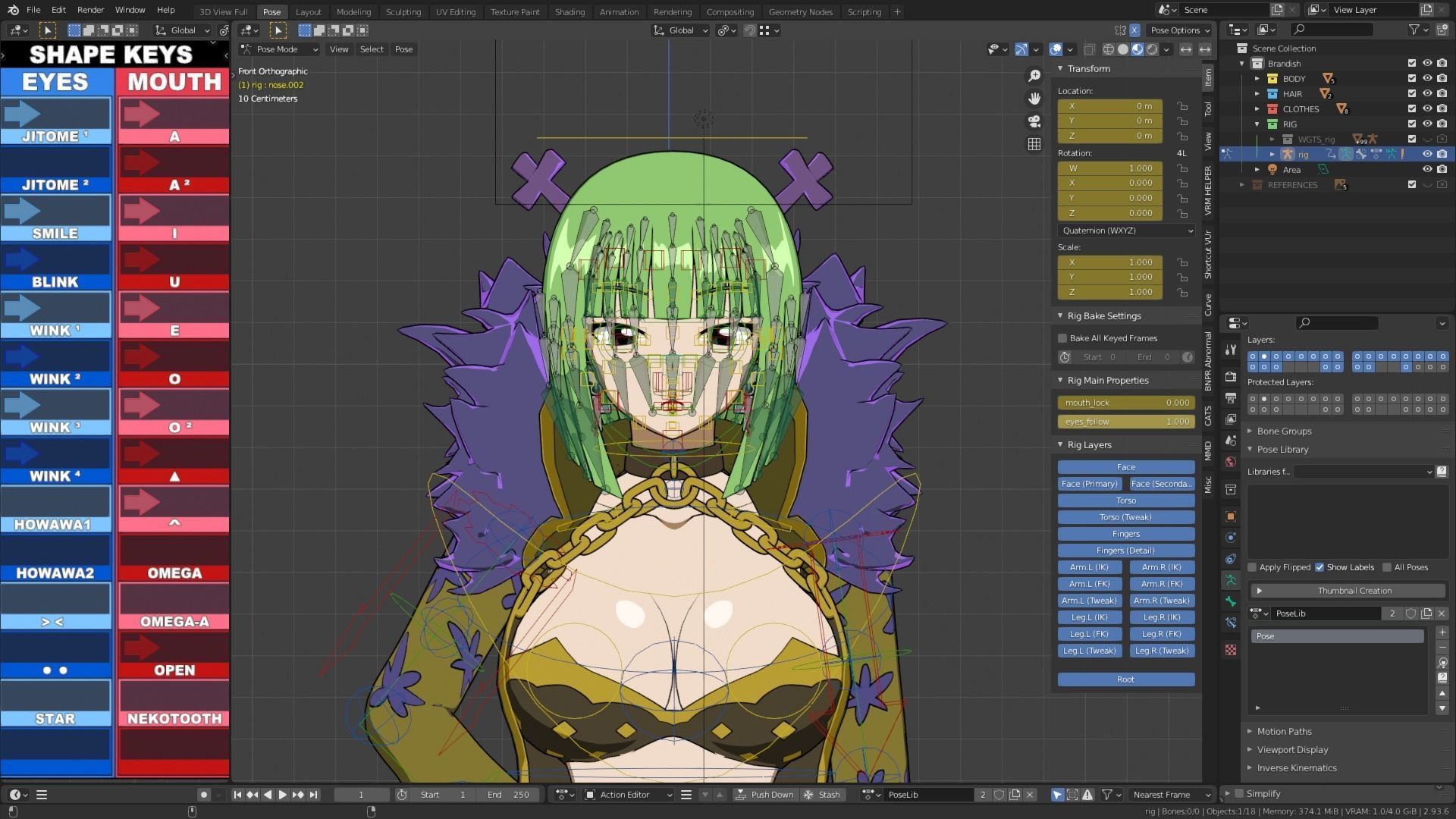
Task: Lock X location transform icon
Action: [1182, 106]
